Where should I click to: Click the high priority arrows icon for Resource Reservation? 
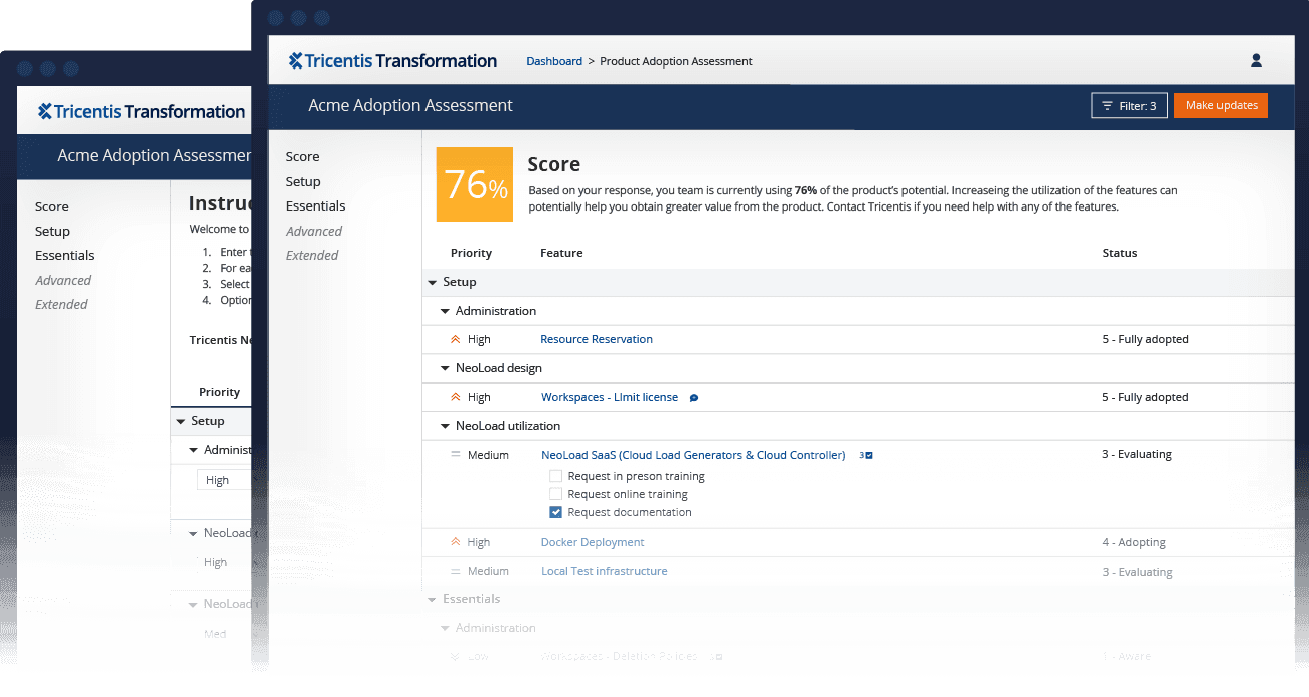(455, 340)
